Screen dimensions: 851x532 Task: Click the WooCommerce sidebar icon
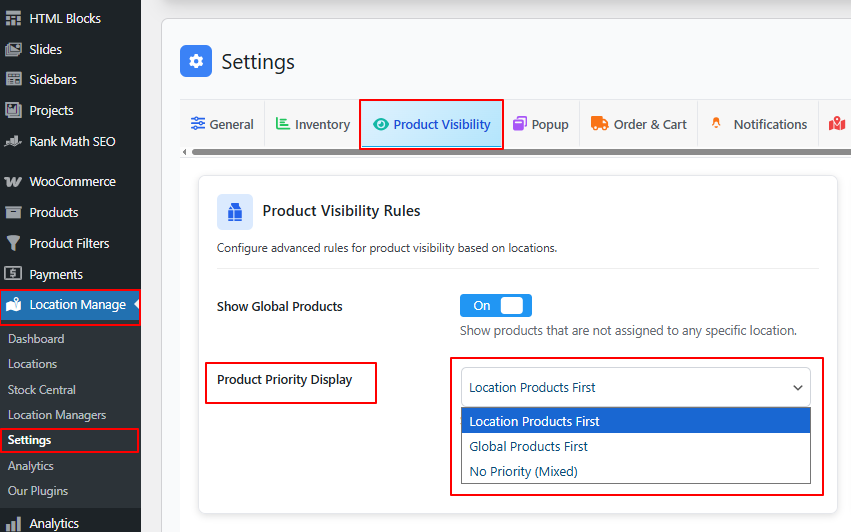pos(14,182)
